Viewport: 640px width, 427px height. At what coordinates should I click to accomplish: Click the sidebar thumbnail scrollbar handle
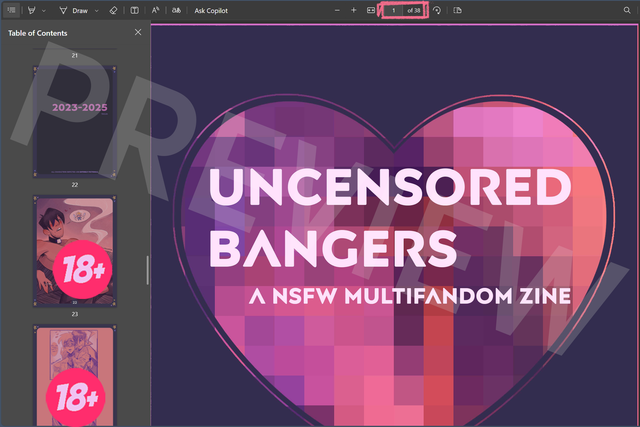point(148,270)
